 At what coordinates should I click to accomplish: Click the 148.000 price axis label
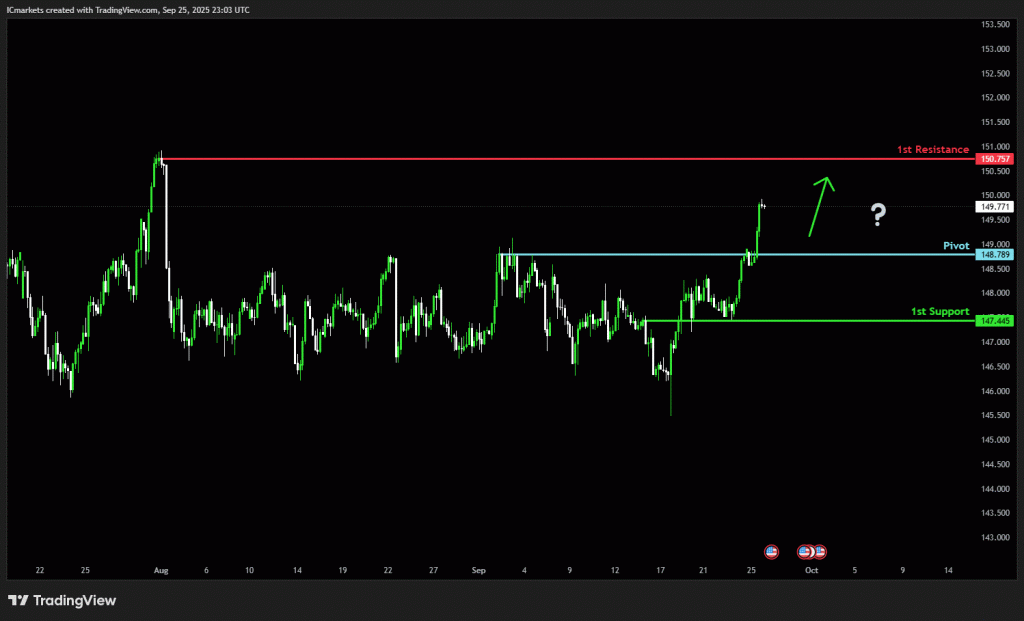tap(995, 293)
